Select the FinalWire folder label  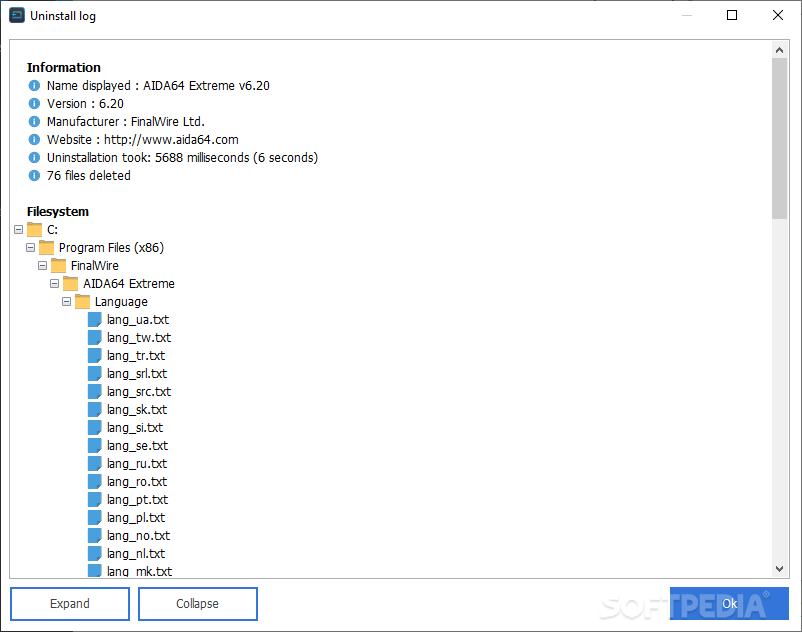click(x=95, y=265)
